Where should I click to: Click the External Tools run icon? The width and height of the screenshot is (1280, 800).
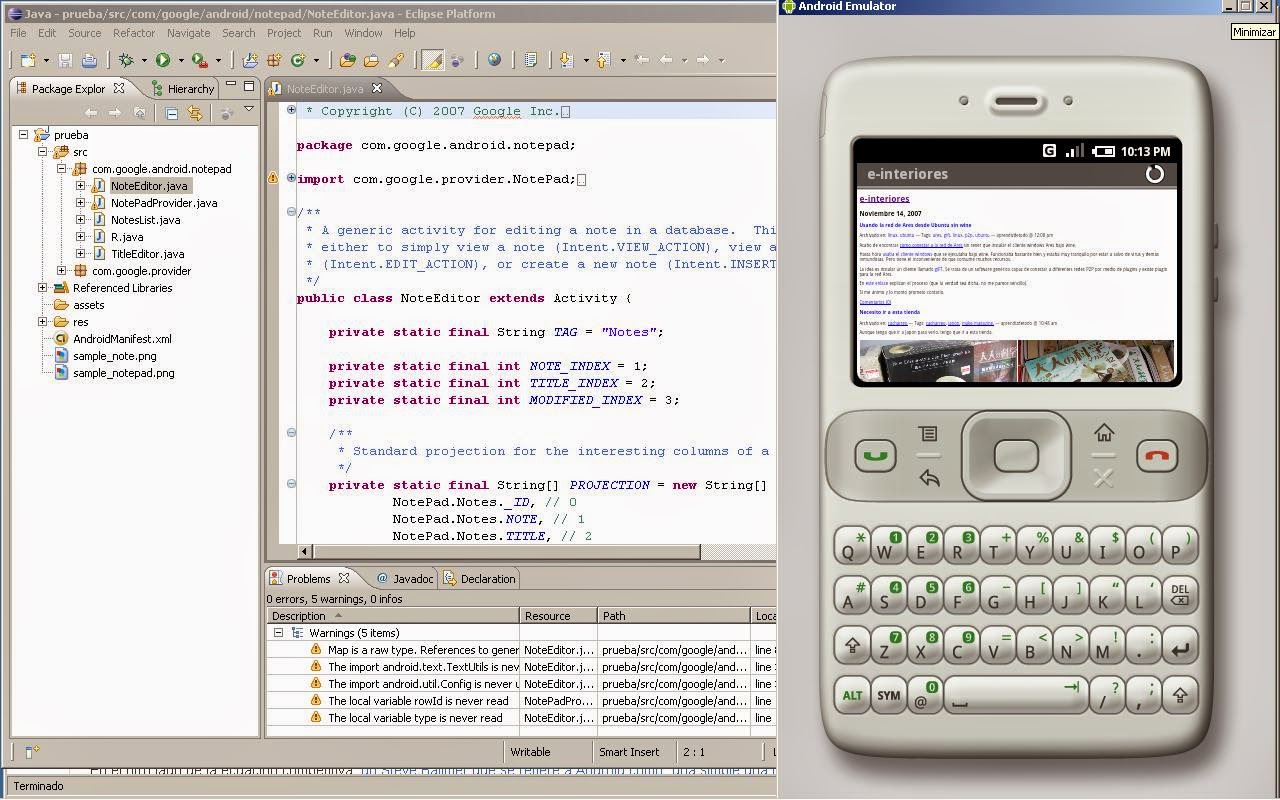pos(199,60)
